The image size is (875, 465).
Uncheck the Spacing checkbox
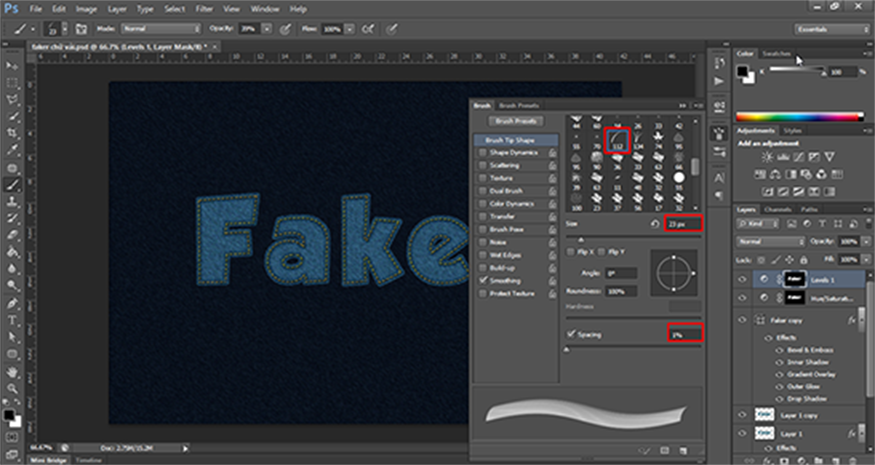pos(571,334)
